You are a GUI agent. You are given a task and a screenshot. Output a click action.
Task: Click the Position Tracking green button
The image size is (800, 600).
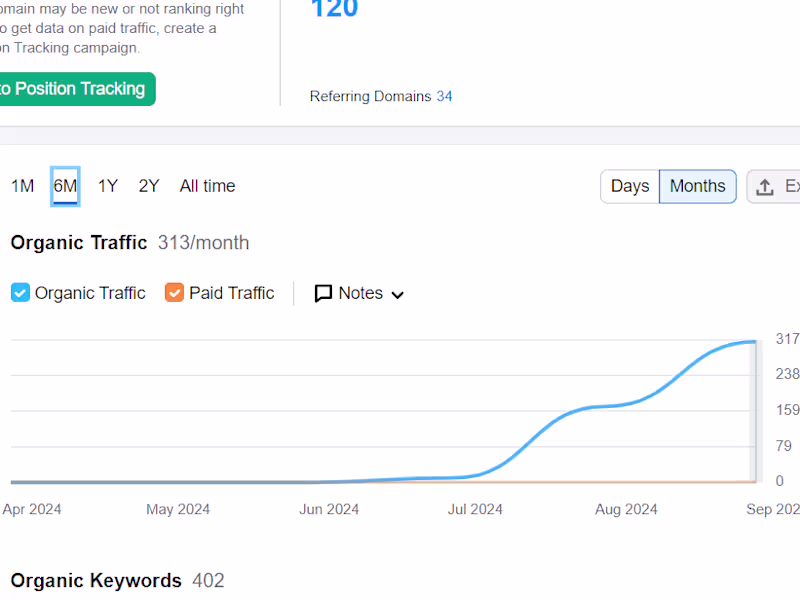click(x=75, y=89)
